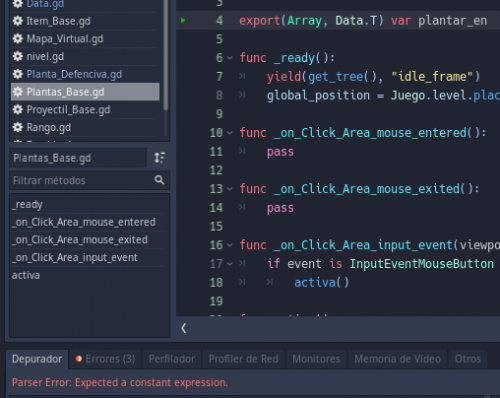This screenshot has width=500, height=398.
Task: Toggle alphabetical sorting of methods list
Action: 160,158
